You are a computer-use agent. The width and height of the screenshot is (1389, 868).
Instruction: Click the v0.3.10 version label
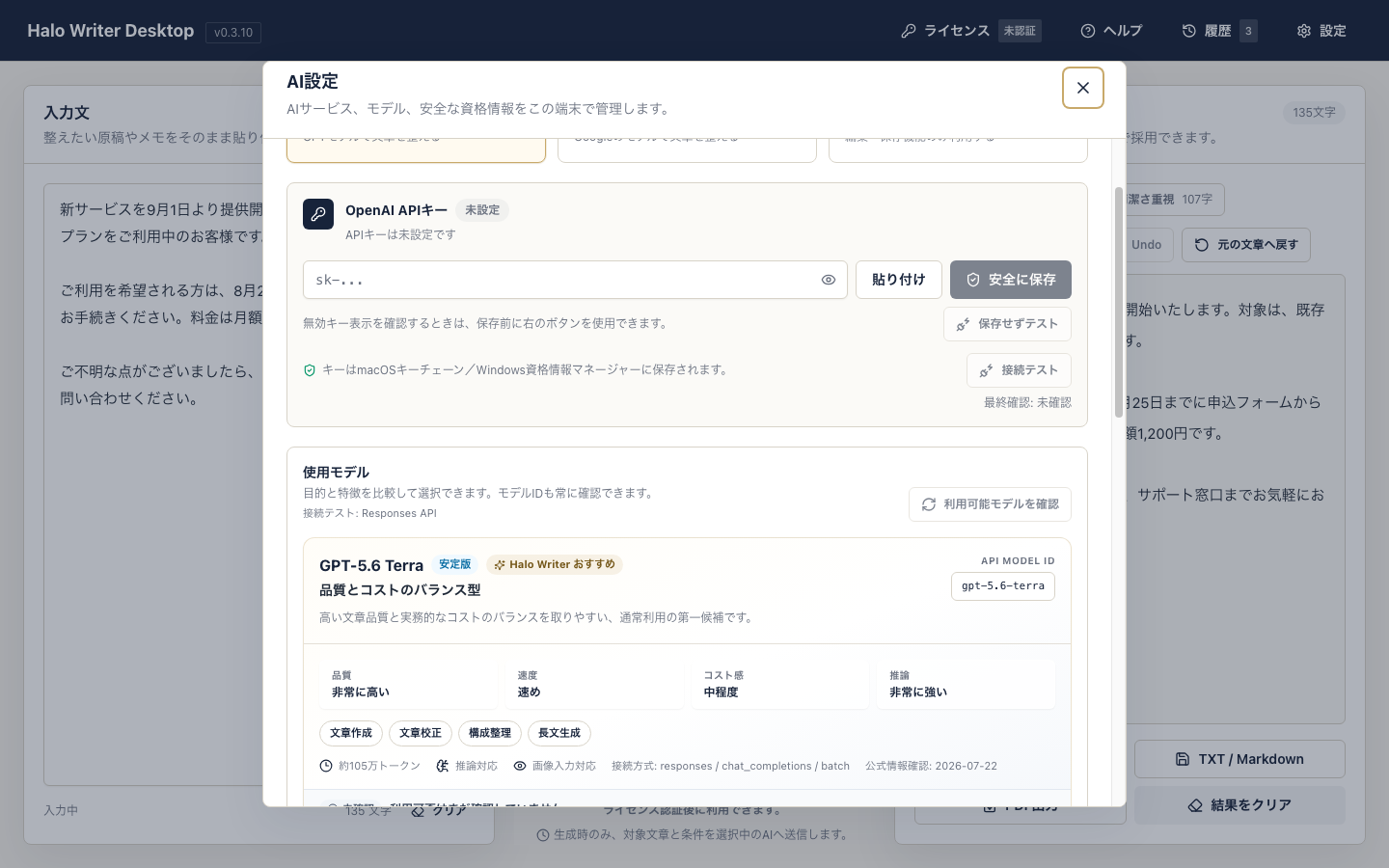233,33
